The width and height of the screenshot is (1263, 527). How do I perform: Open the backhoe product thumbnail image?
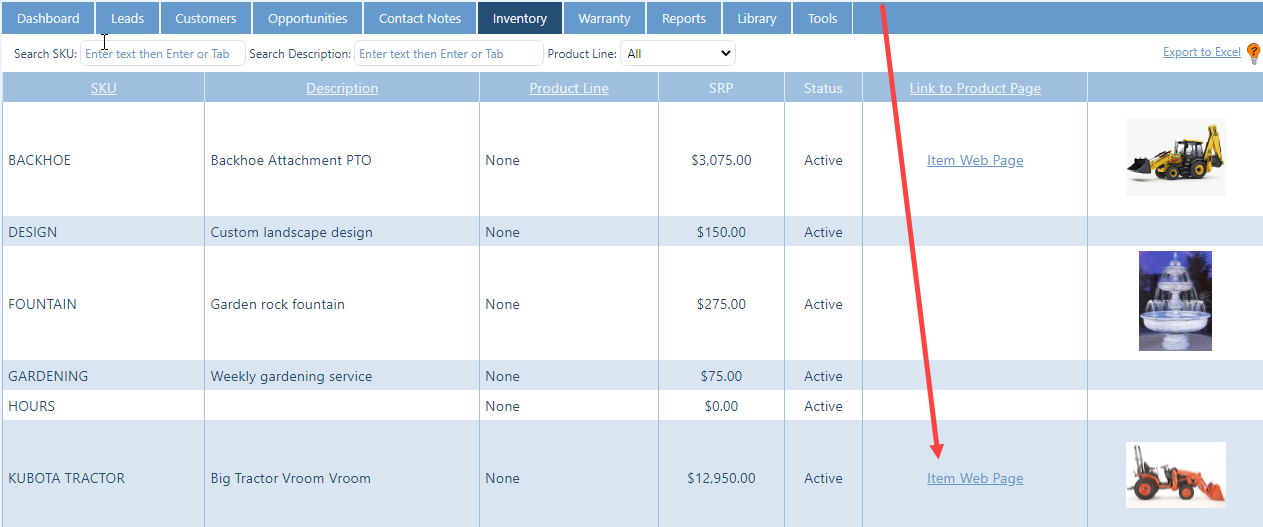[x=1175, y=158]
